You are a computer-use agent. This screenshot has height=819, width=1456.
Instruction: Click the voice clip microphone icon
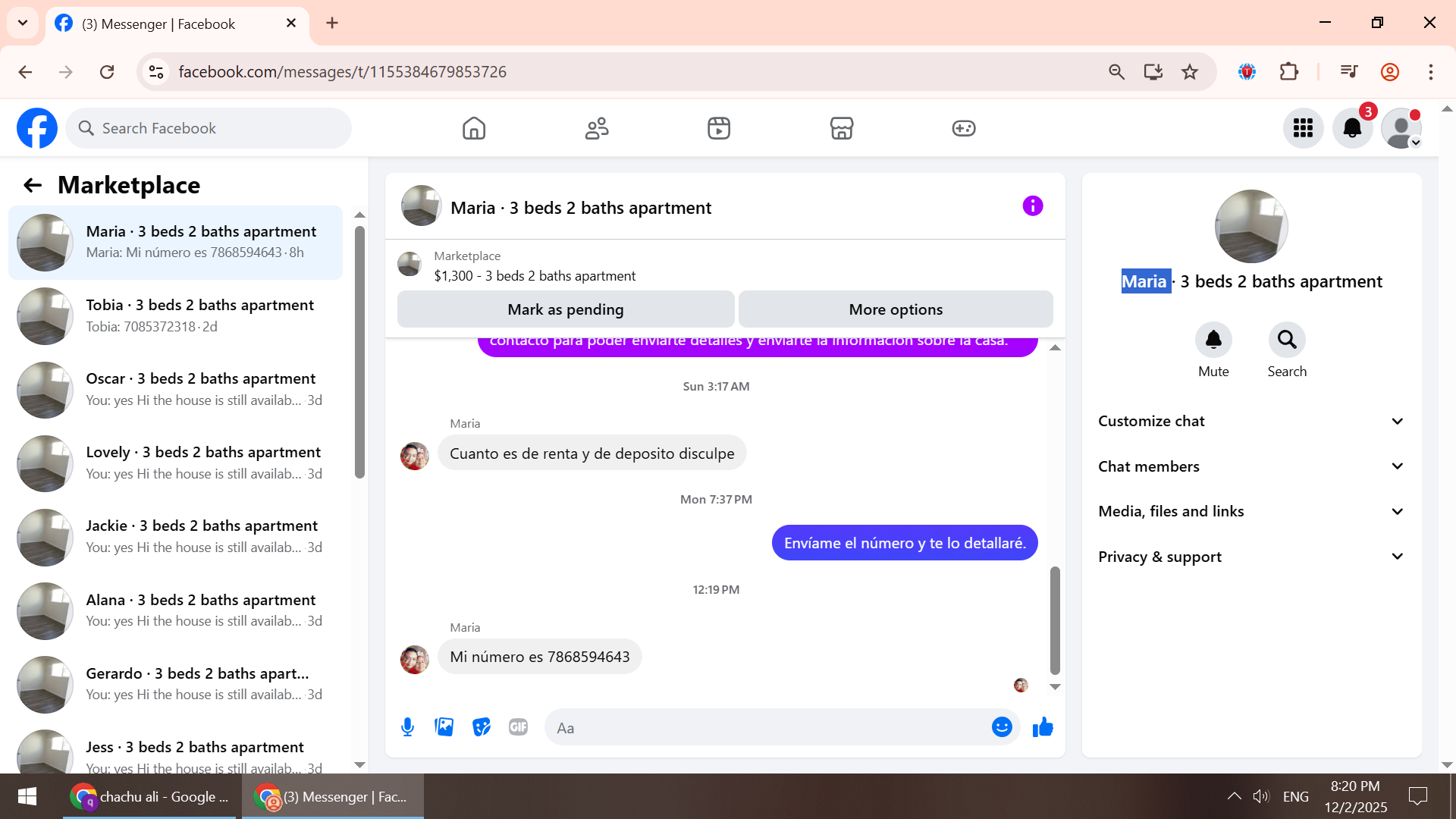point(407,727)
